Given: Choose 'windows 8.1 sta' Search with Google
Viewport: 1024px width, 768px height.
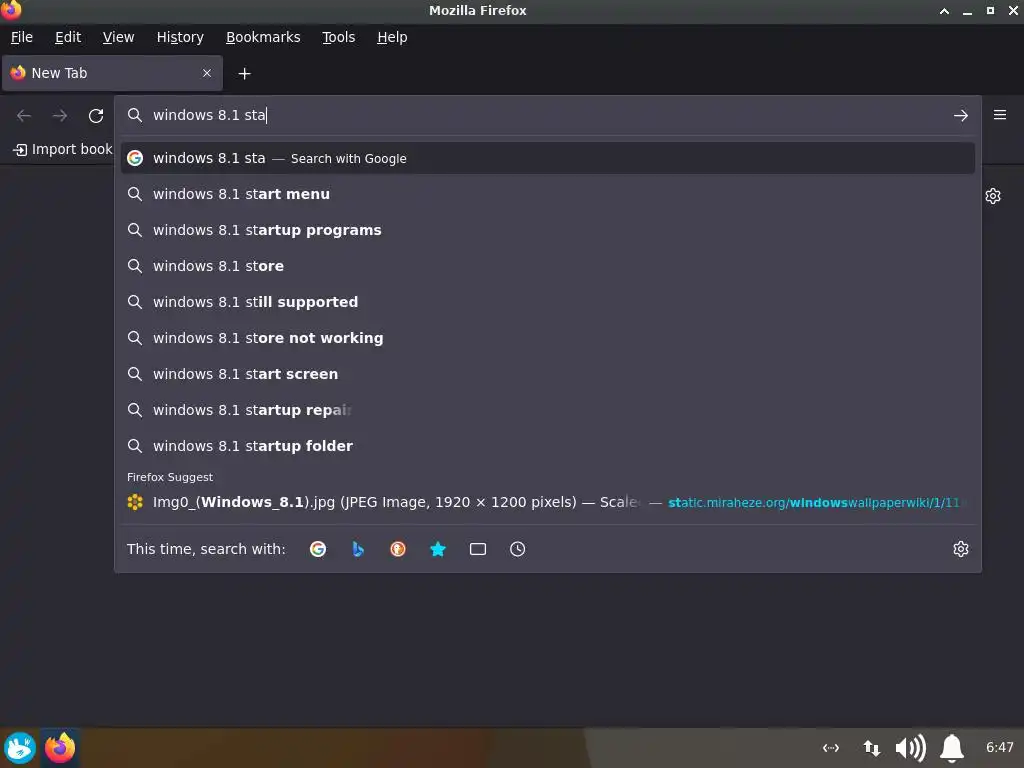Looking at the screenshot, I should (x=547, y=158).
